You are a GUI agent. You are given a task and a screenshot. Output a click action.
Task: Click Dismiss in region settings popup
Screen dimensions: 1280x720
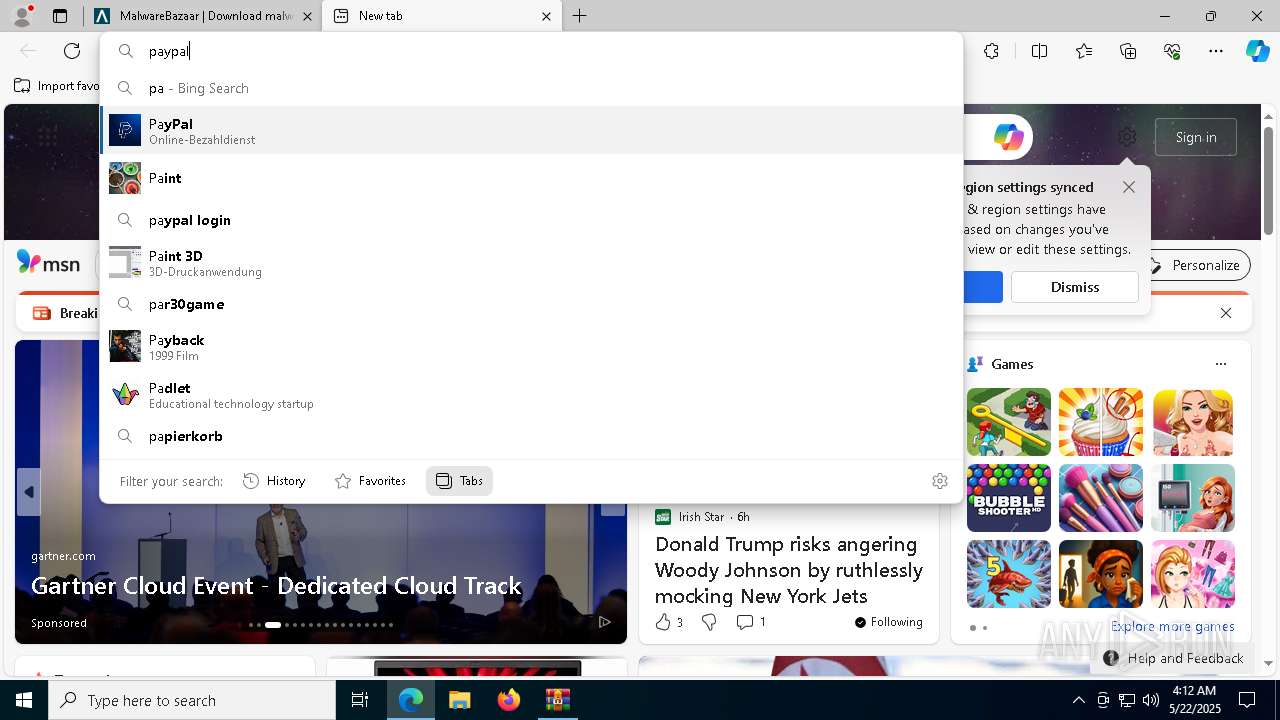(x=1075, y=287)
